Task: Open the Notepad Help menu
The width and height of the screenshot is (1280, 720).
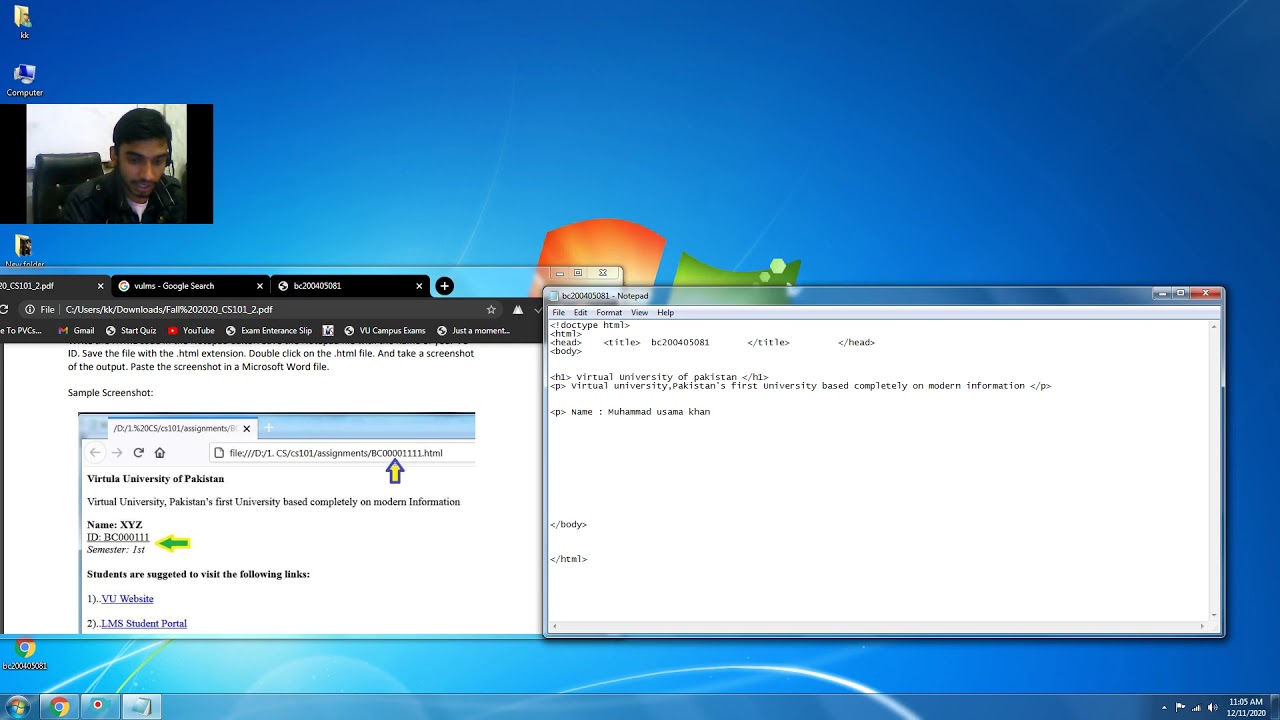Action: pyautogui.click(x=665, y=313)
